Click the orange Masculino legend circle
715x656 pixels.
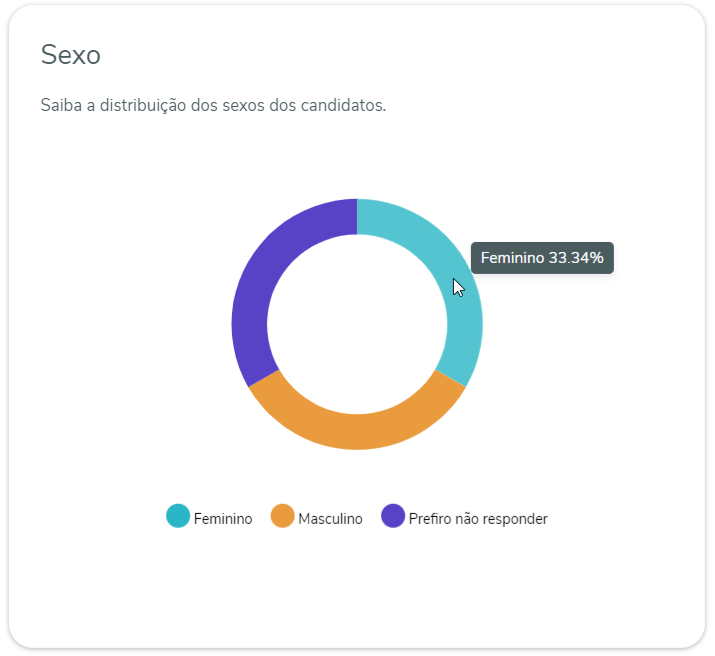pyautogui.click(x=283, y=517)
